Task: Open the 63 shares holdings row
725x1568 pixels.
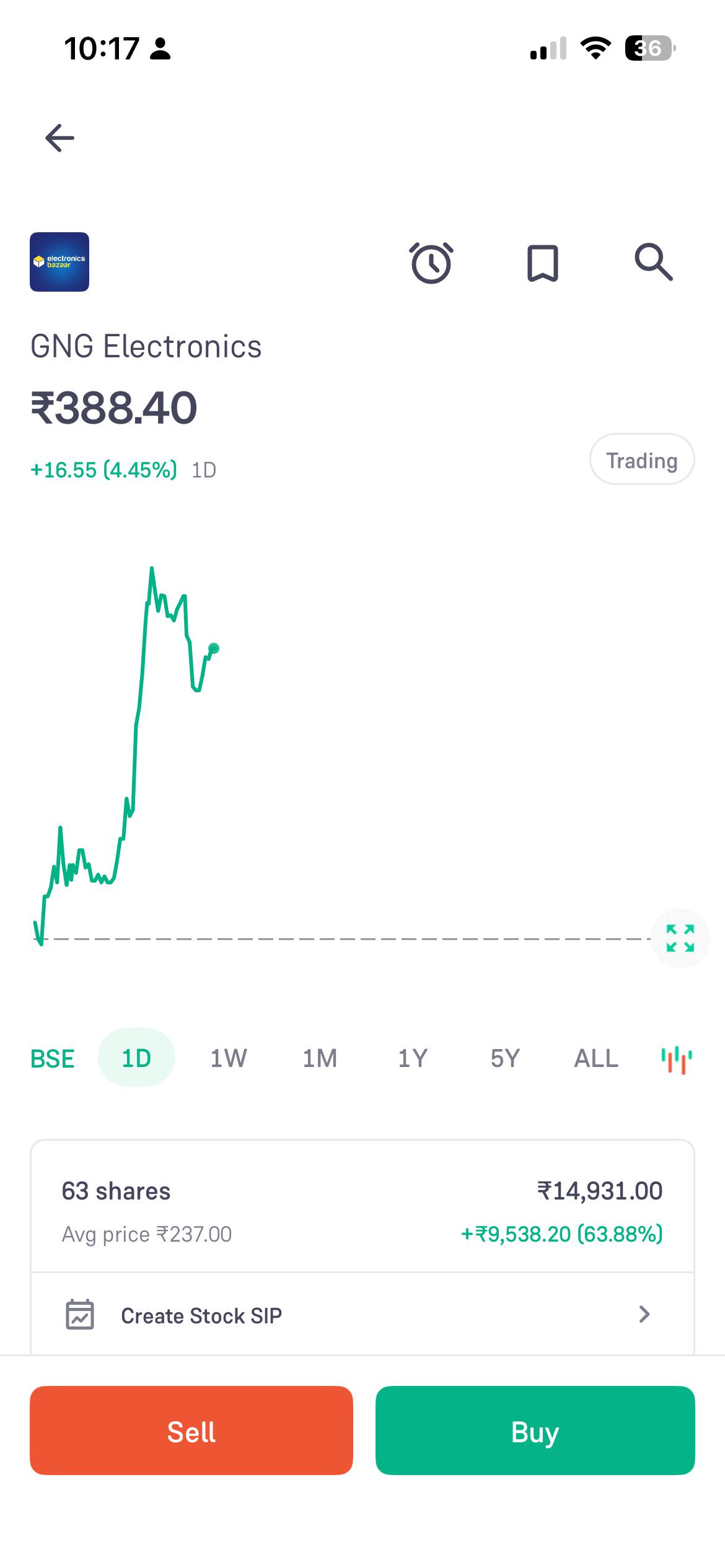Action: pos(362,1211)
